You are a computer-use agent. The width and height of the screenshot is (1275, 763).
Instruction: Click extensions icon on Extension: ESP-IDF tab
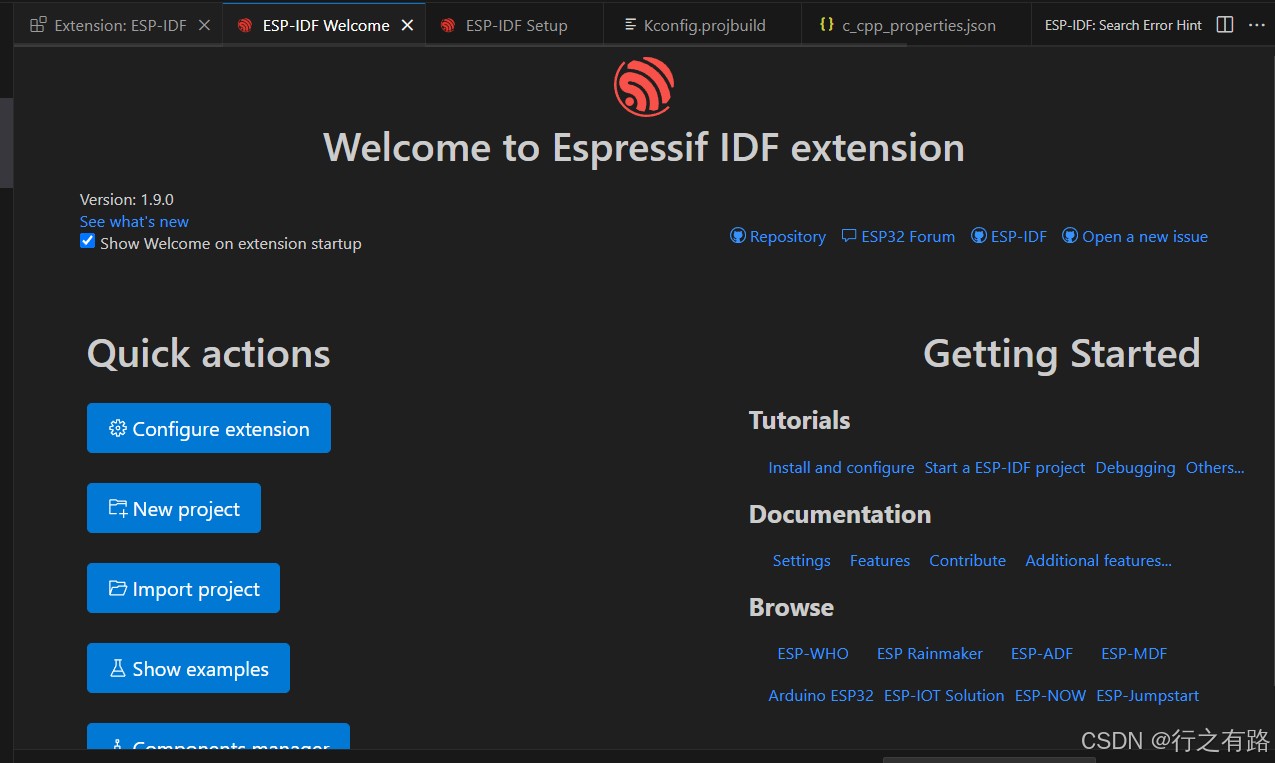(x=38, y=25)
